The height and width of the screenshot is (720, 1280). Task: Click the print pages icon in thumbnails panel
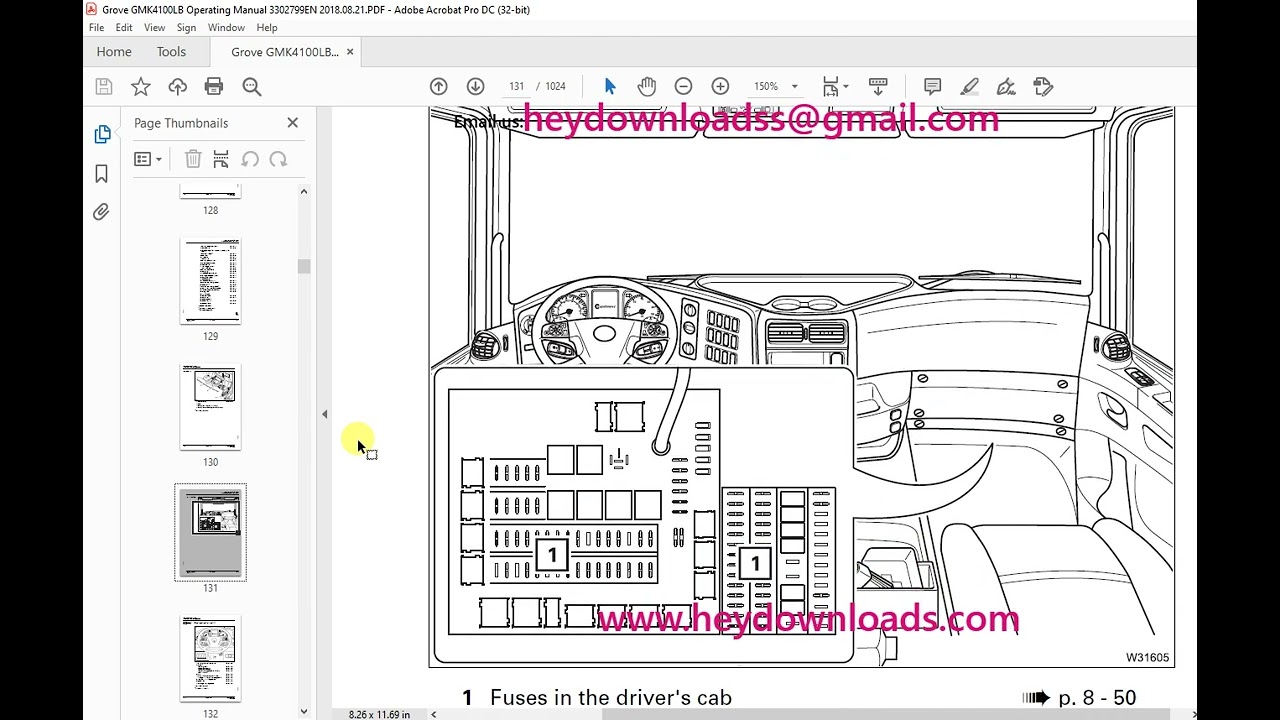pos(221,159)
